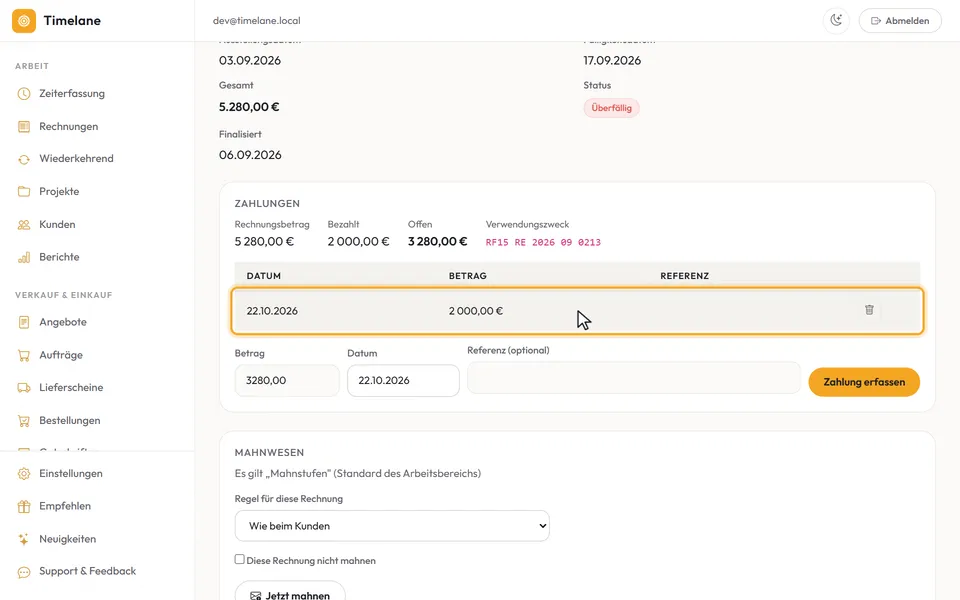Click the dev@timelane.local account text
Viewport: 960px width, 600px height.
(257, 21)
